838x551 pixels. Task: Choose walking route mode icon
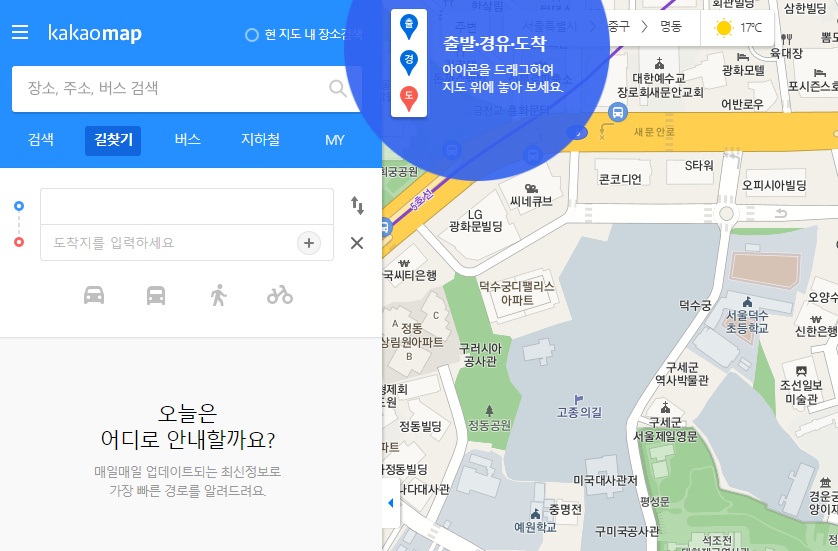click(x=218, y=296)
